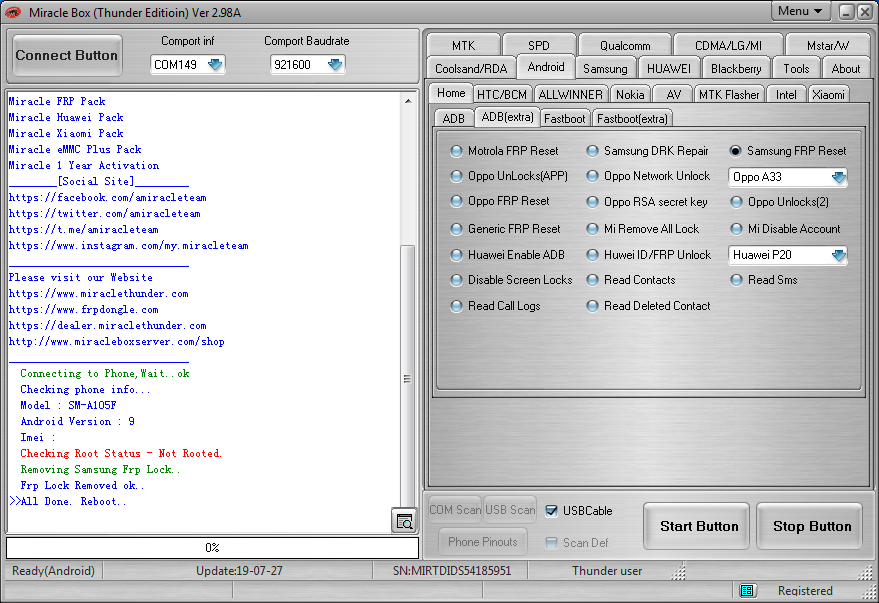Select Huwei ID/FRP Unlock option
The image size is (879, 603).
(x=592, y=255)
